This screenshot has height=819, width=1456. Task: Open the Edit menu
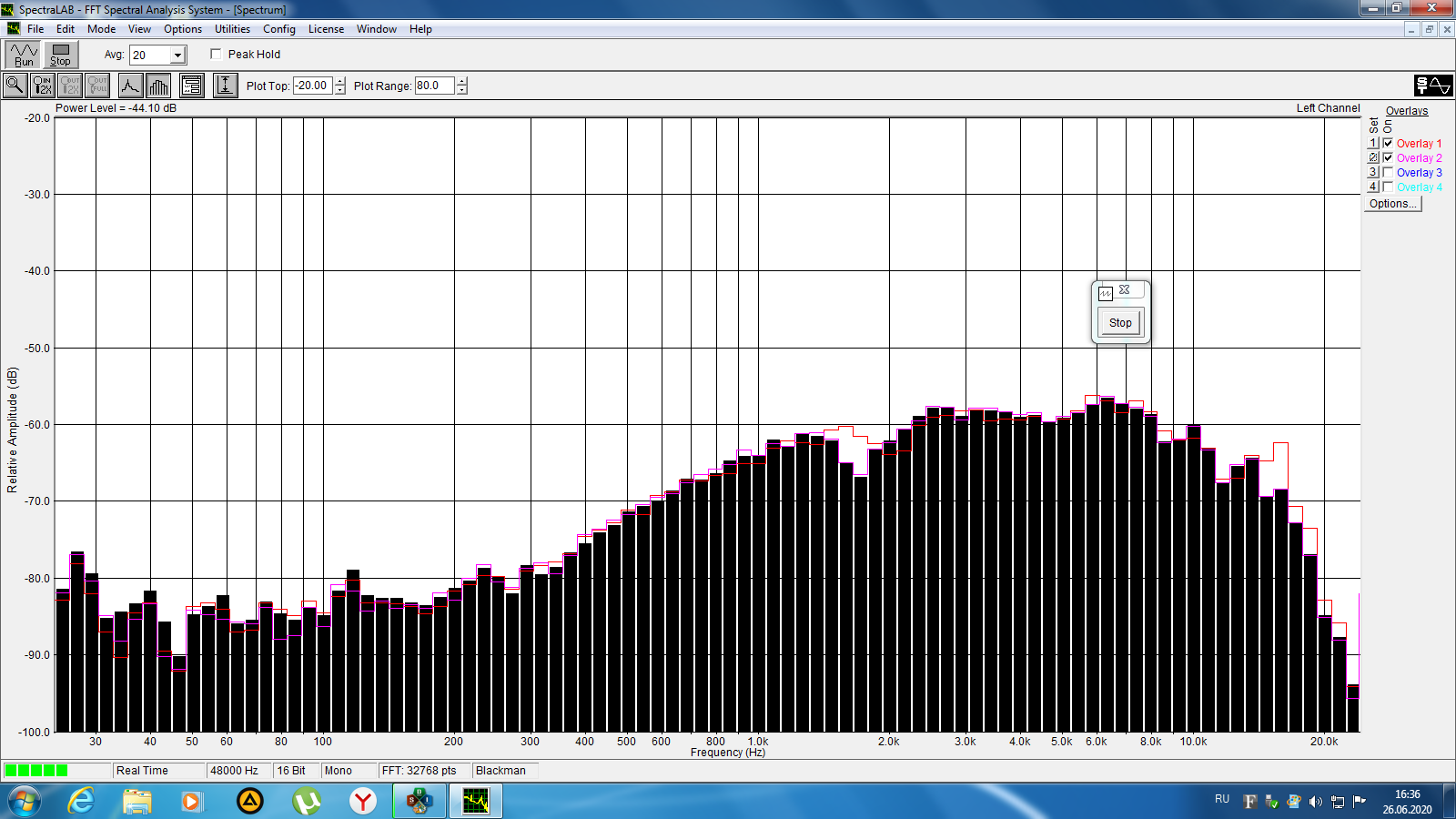66,29
